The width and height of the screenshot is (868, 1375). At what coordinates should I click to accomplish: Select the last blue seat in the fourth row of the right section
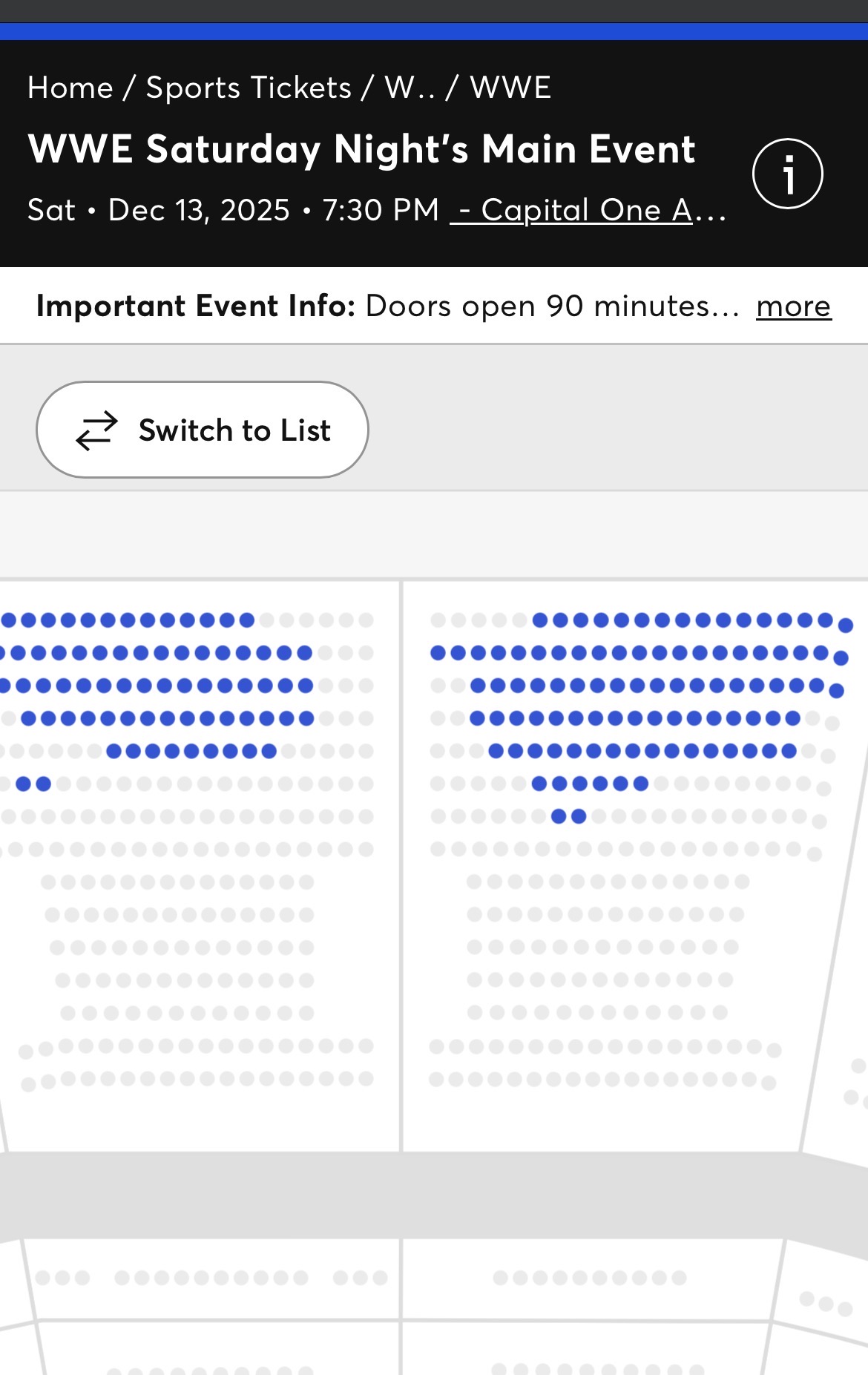pos(793,718)
